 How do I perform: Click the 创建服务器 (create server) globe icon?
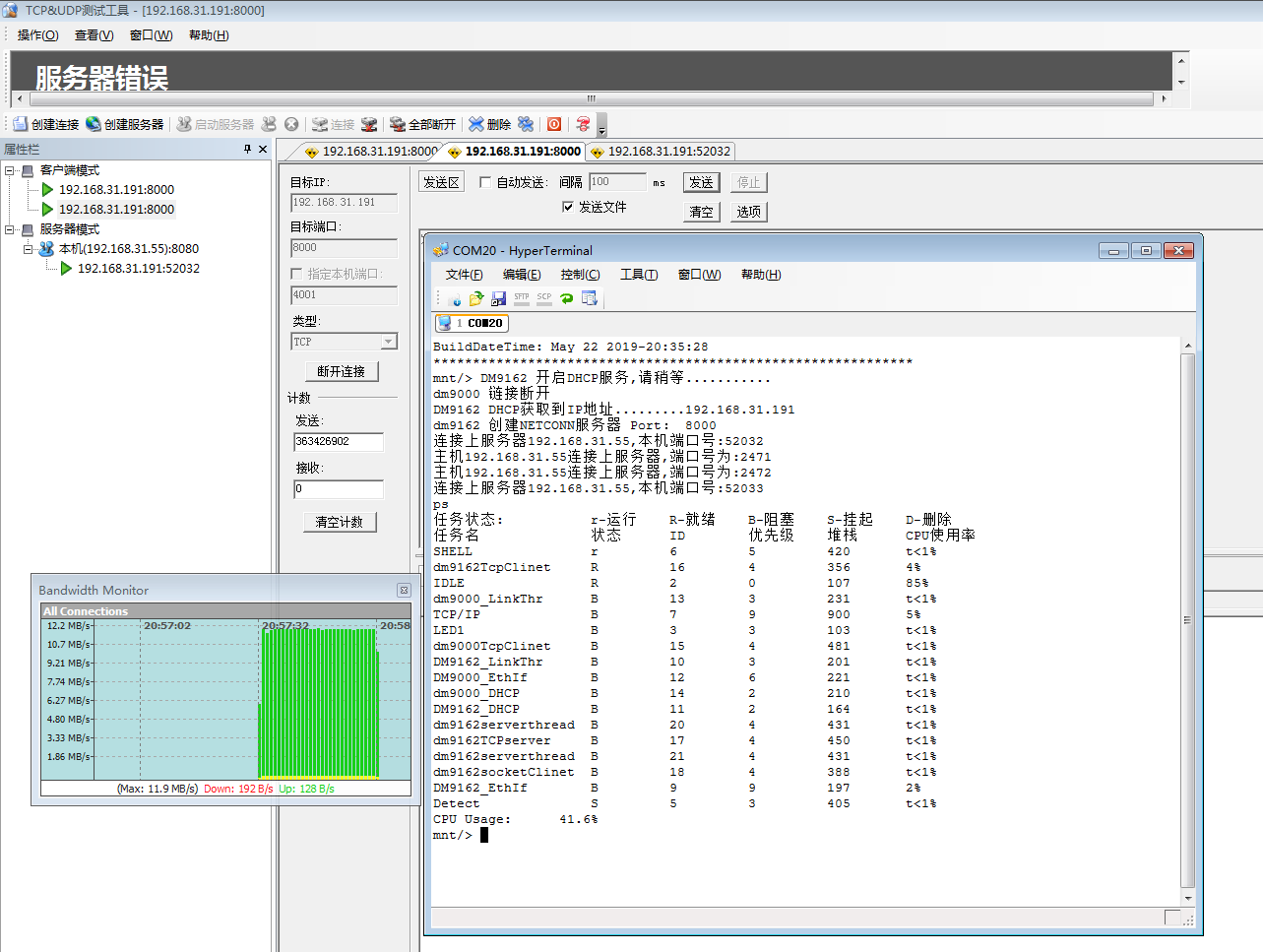pyautogui.click(x=94, y=124)
